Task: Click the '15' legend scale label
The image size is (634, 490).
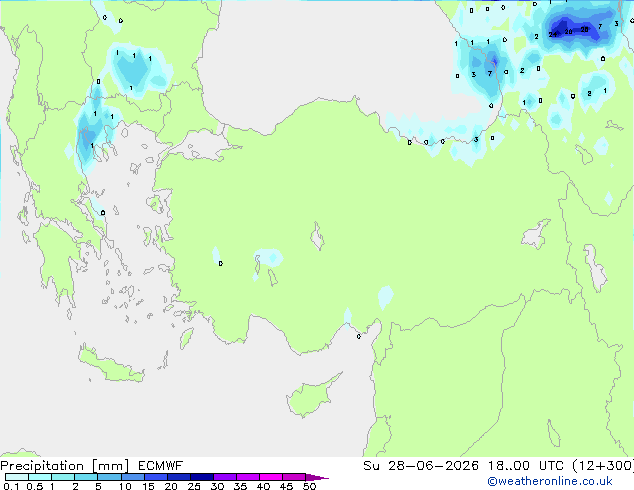Action: click(x=148, y=486)
